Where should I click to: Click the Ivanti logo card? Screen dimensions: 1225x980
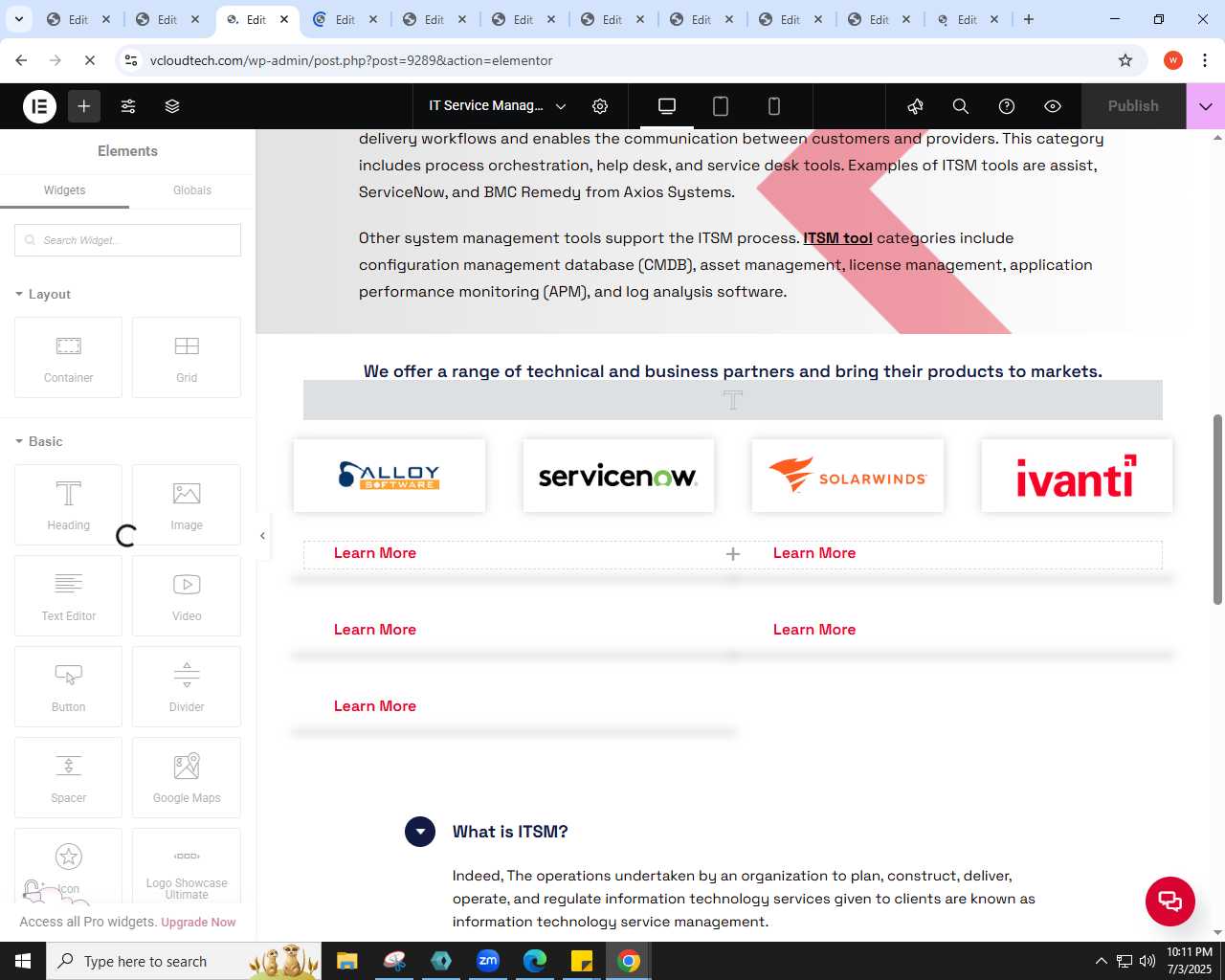pyautogui.click(x=1077, y=476)
